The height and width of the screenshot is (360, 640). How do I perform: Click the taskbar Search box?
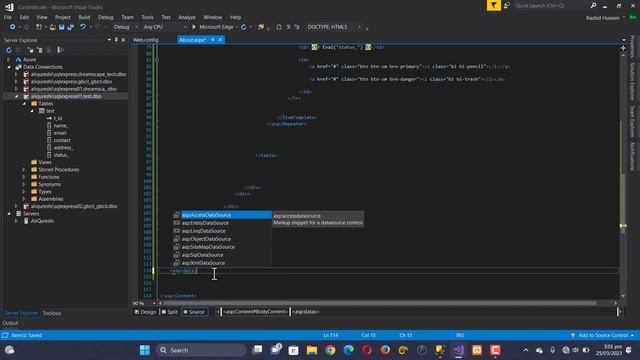point(202,350)
